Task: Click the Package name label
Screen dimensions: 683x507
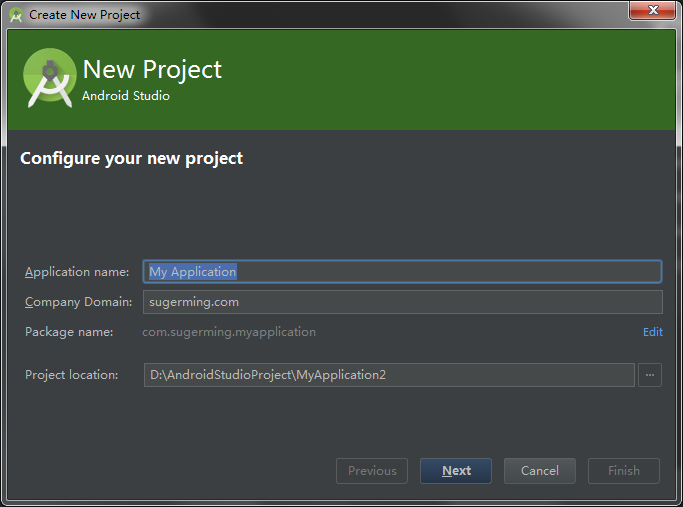Action: pyautogui.click(x=69, y=332)
